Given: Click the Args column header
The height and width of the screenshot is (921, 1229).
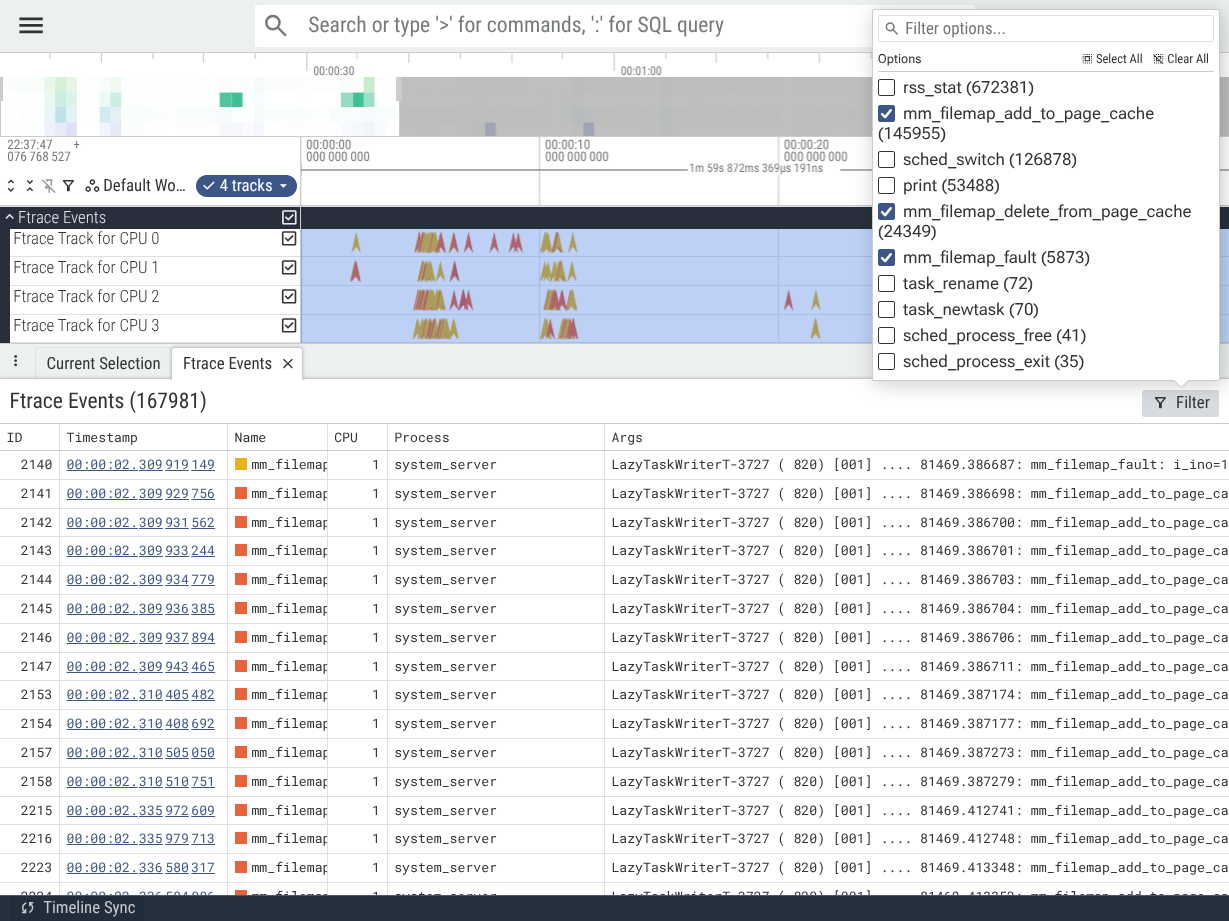Looking at the screenshot, I should 917,438.
